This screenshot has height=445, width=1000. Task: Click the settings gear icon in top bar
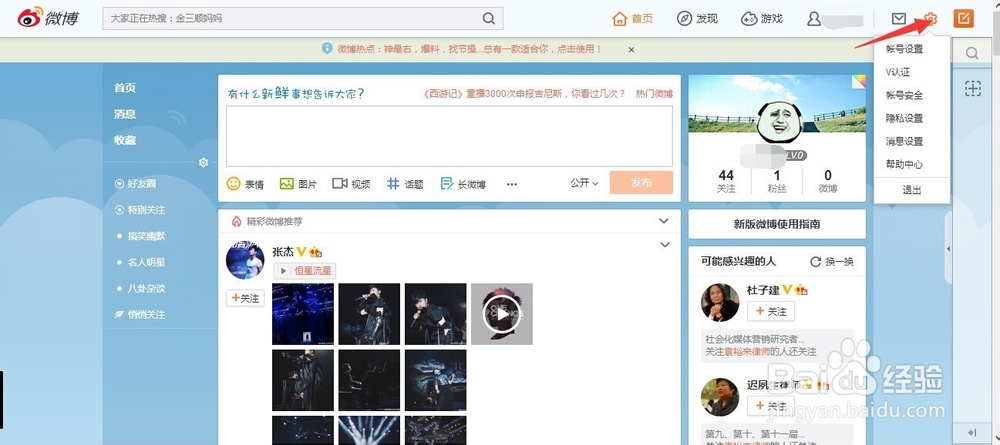click(931, 18)
